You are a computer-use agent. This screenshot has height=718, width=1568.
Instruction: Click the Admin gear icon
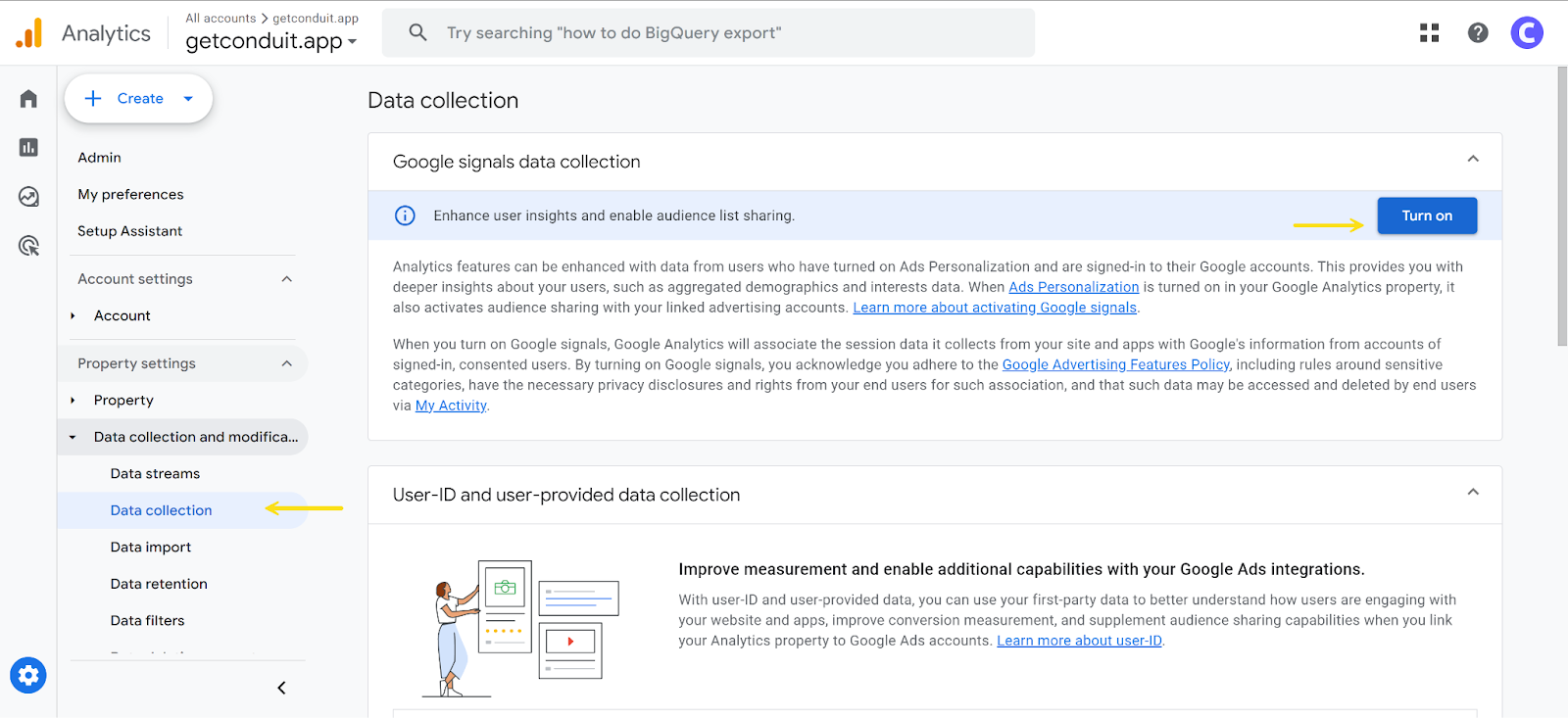point(28,675)
